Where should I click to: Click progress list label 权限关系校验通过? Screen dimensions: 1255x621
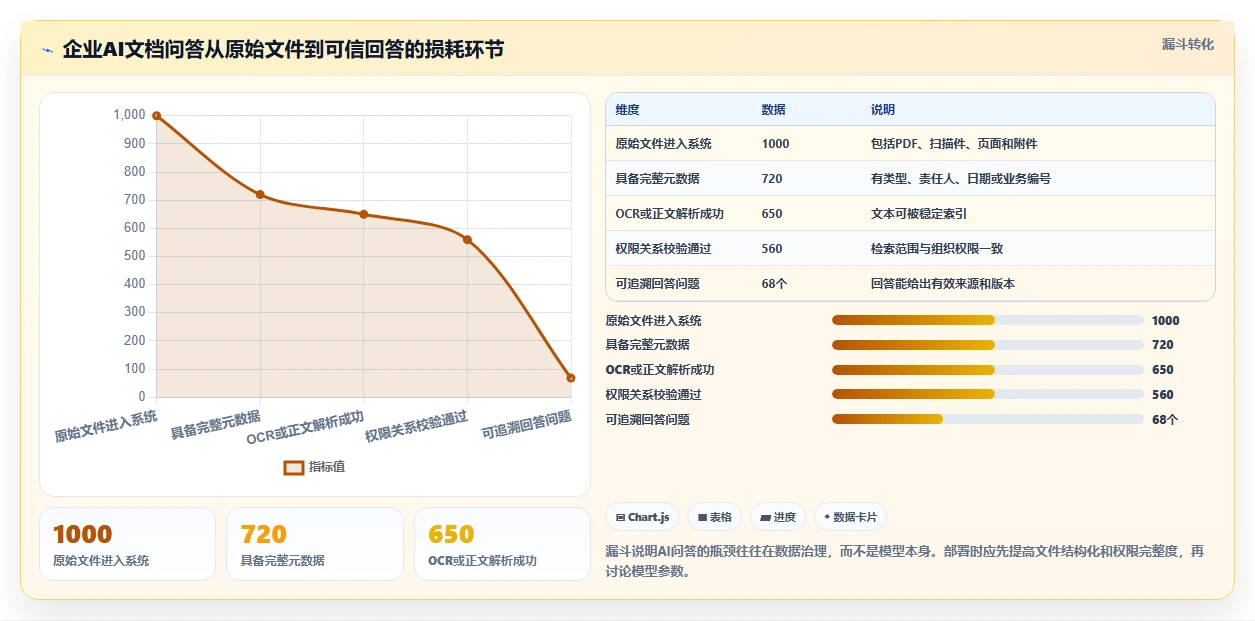click(654, 395)
